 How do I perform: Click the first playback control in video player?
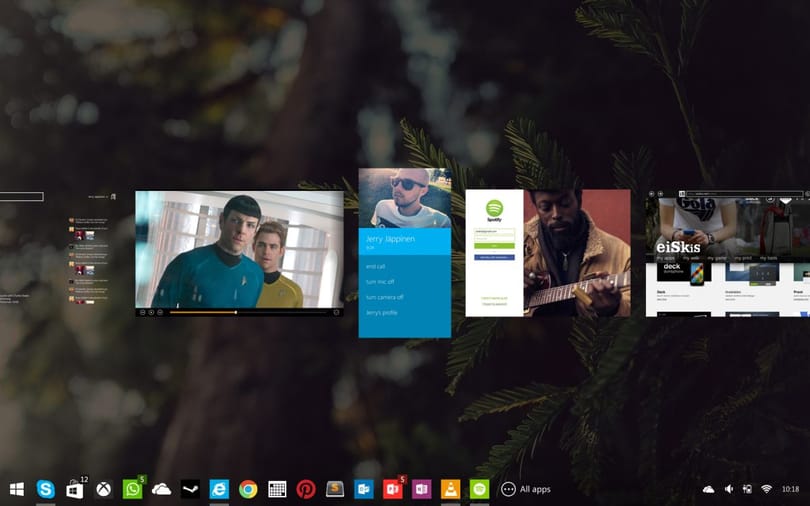pos(143,312)
